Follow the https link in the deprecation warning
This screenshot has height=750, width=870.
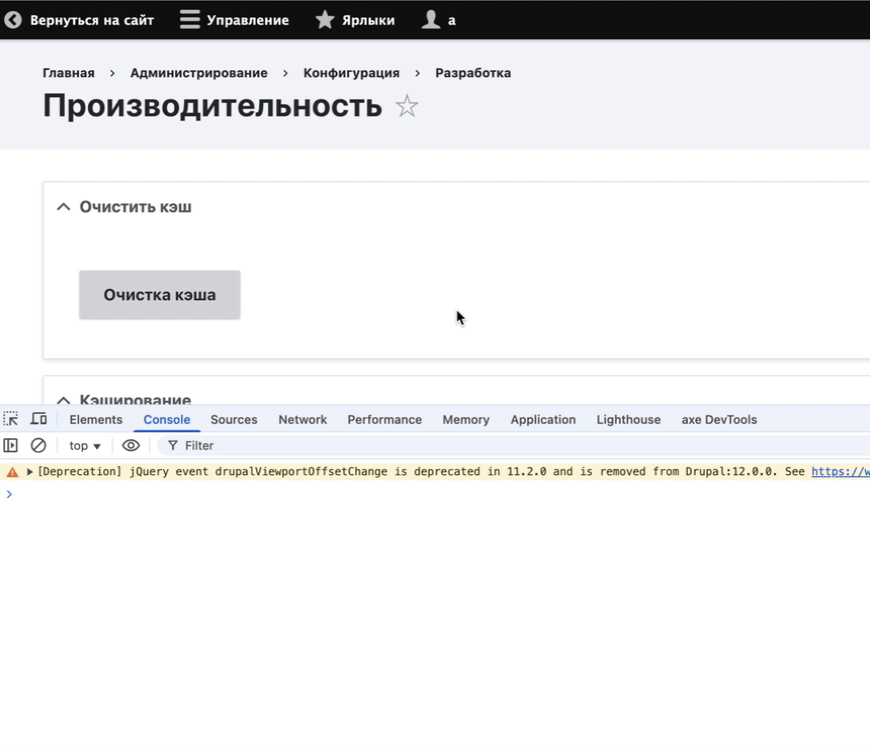pos(841,472)
